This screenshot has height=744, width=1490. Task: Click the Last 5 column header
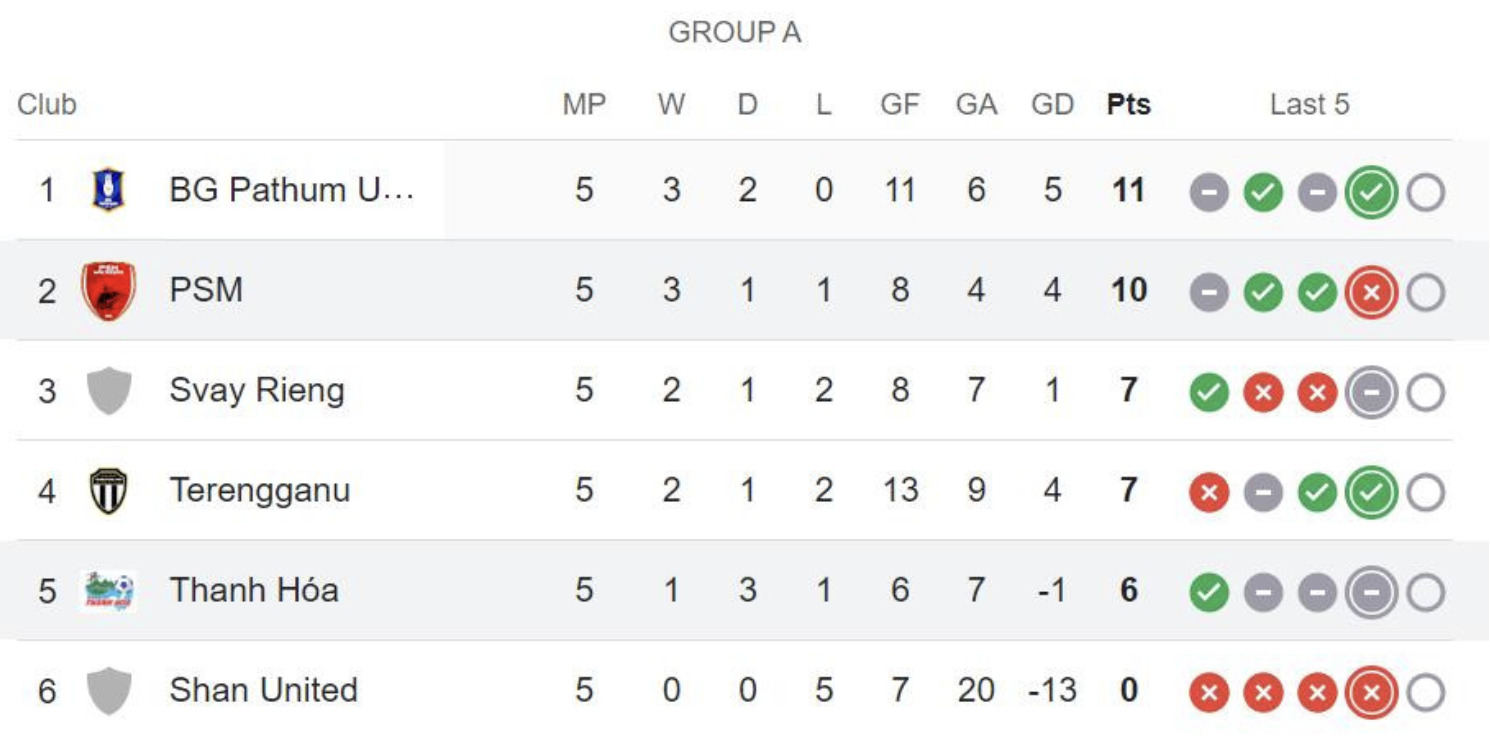tap(1309, 104)
